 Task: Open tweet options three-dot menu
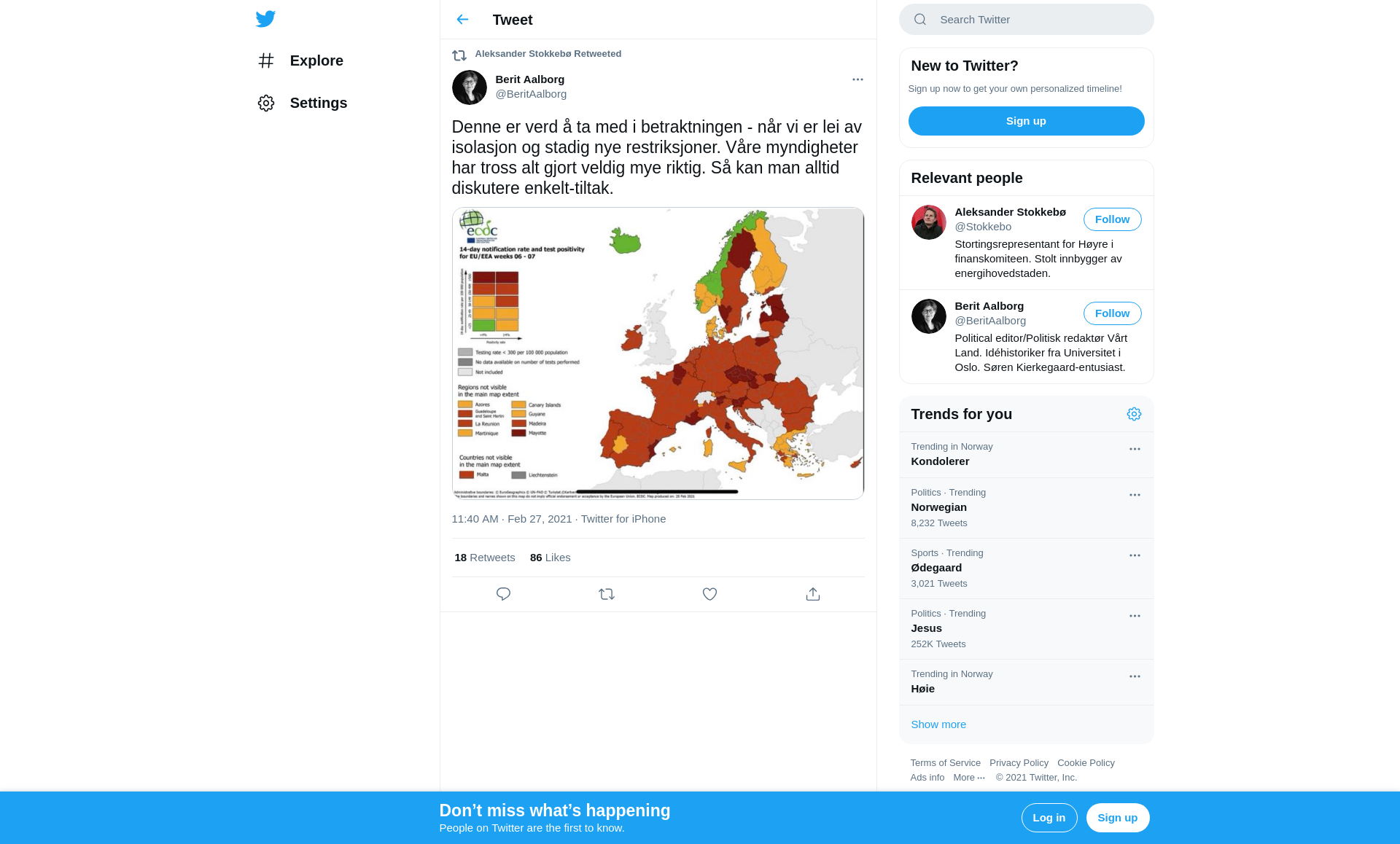(857, 79)
